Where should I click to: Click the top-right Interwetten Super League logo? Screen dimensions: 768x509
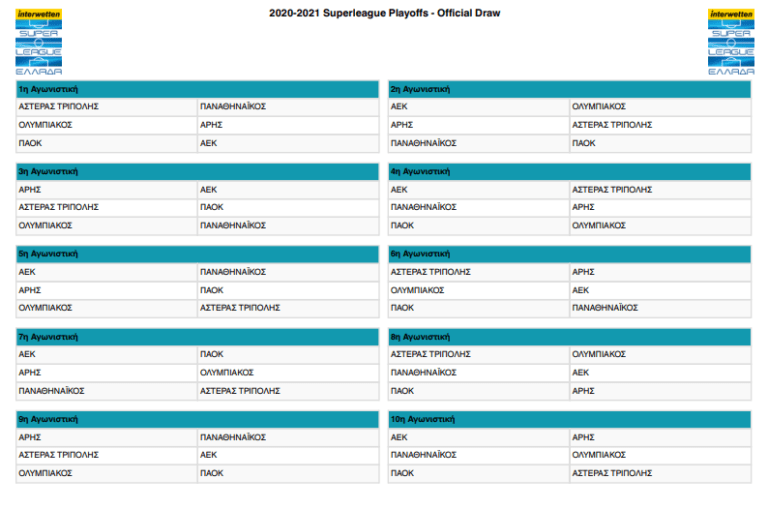coord(731,43)
